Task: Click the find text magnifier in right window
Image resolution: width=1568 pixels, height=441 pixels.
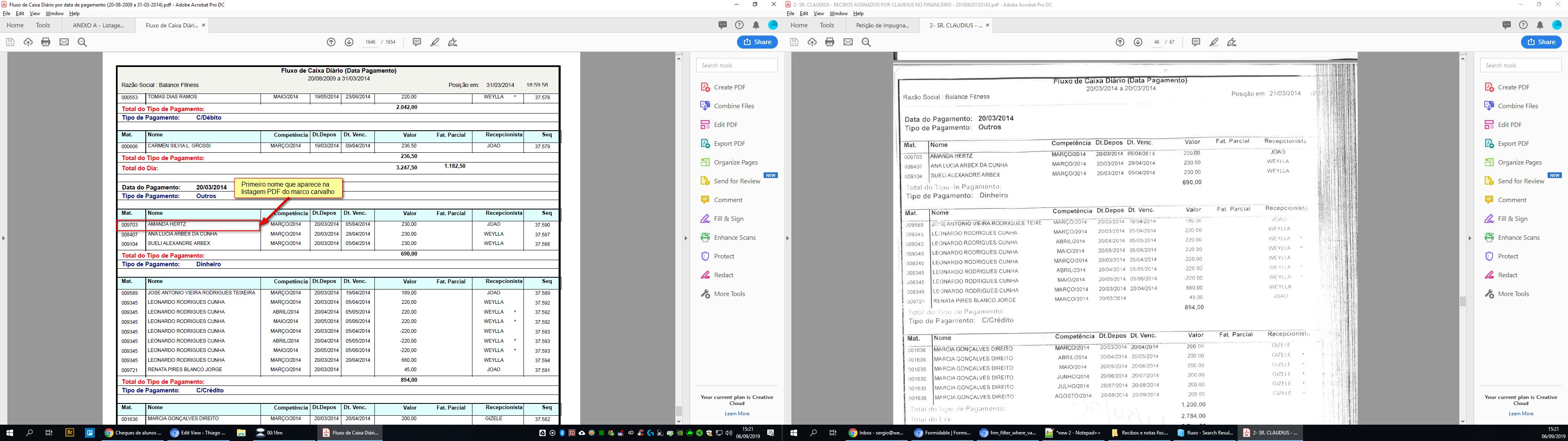Action: [866, 42]
